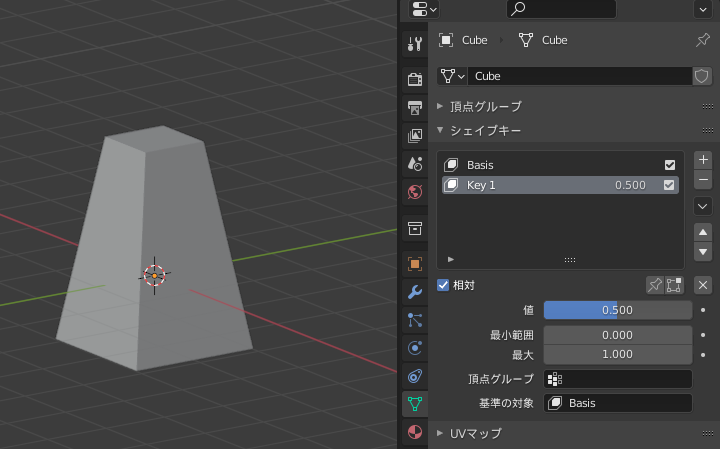The image size is (720, 449).
Task: Clear shape keys with the X button
Action: coord(703,285)
